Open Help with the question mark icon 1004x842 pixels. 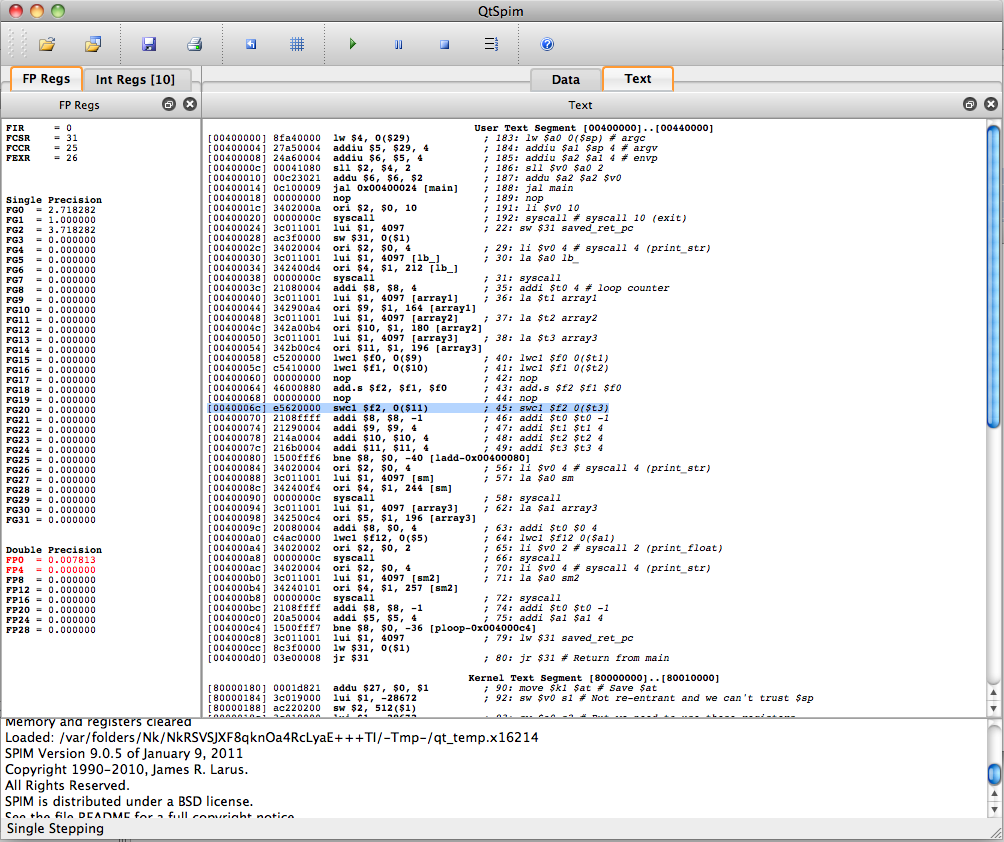point(547,44)
